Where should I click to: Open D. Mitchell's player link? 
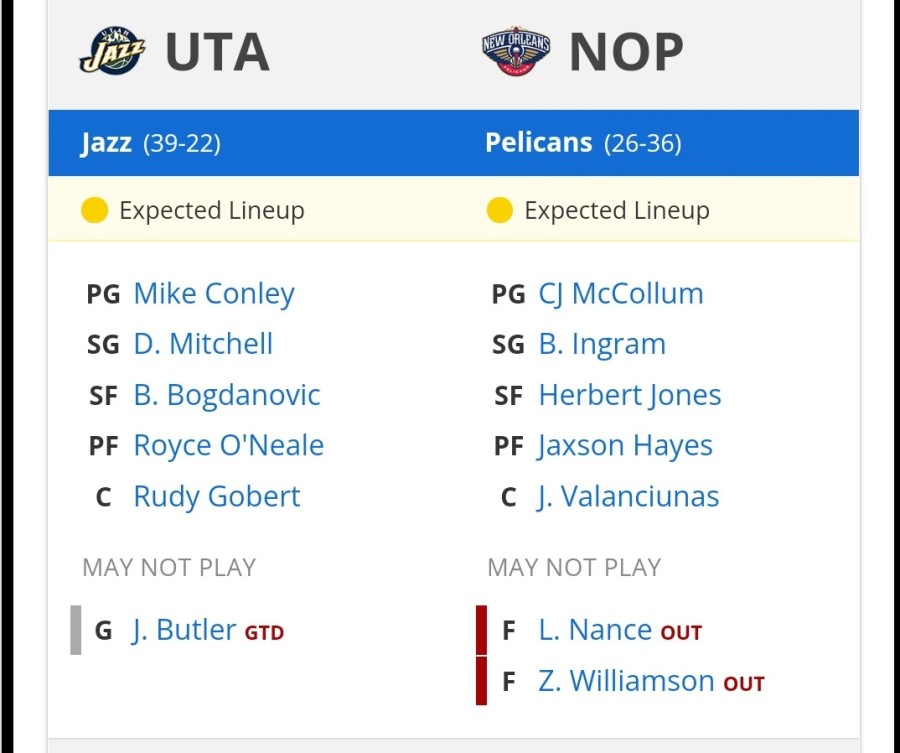point(203,344)
